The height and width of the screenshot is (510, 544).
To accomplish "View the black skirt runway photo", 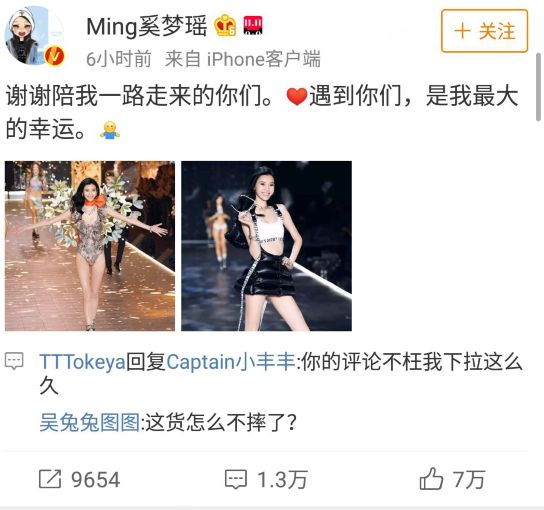I will (x=266, y=246).
